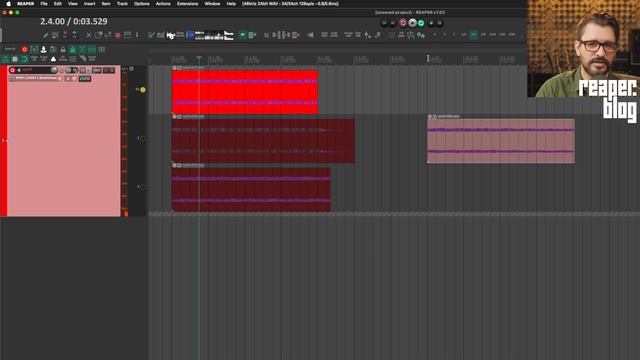
Task: Select the dark red item on third lane
Action: [x=251, y=189]
